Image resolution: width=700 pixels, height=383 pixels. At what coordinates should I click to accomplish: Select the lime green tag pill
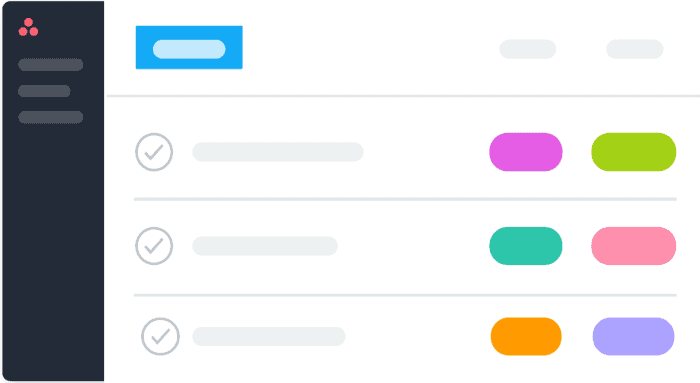634,152
